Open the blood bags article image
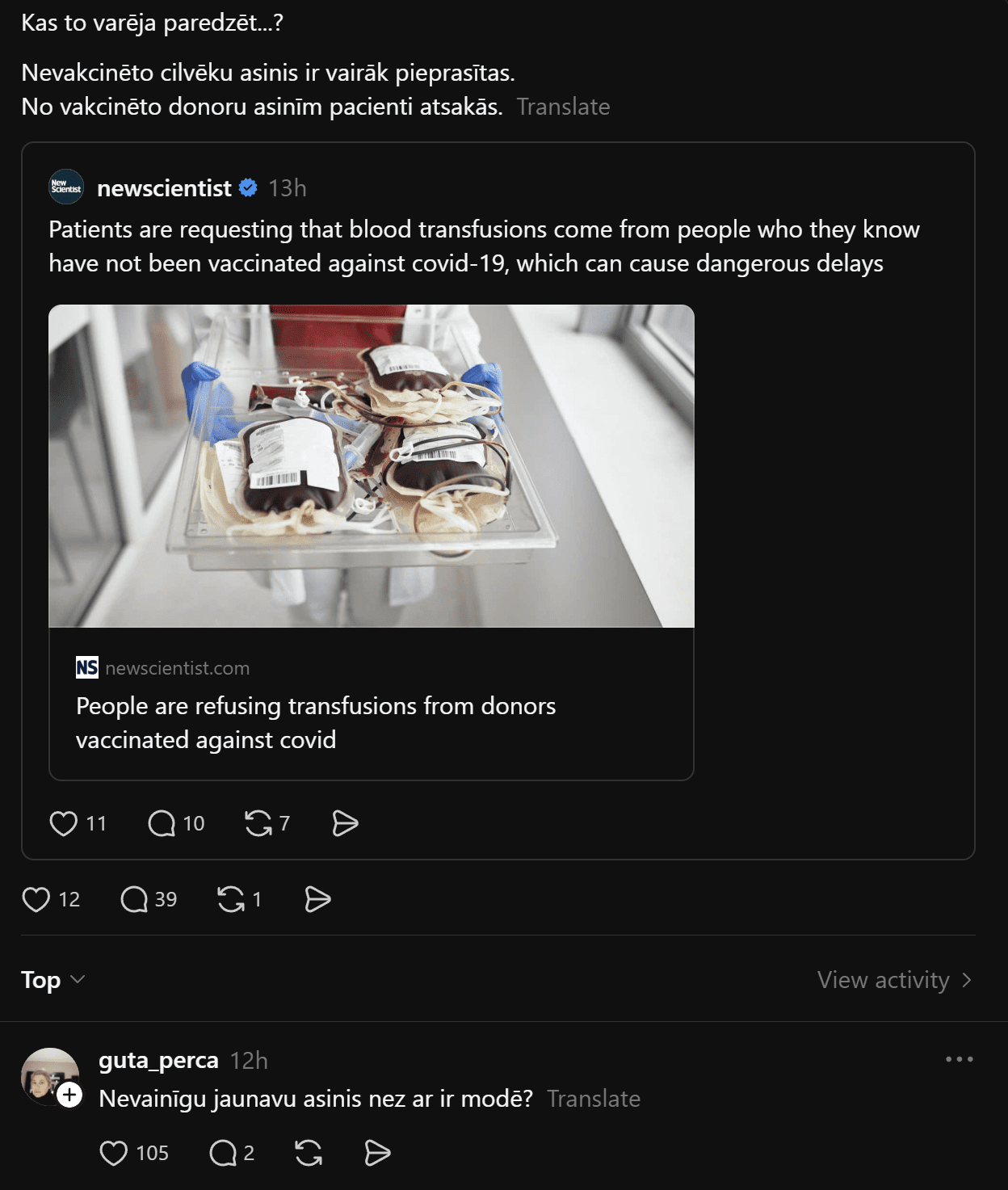Screen dimensions: 1008x1190 (372, 466)
